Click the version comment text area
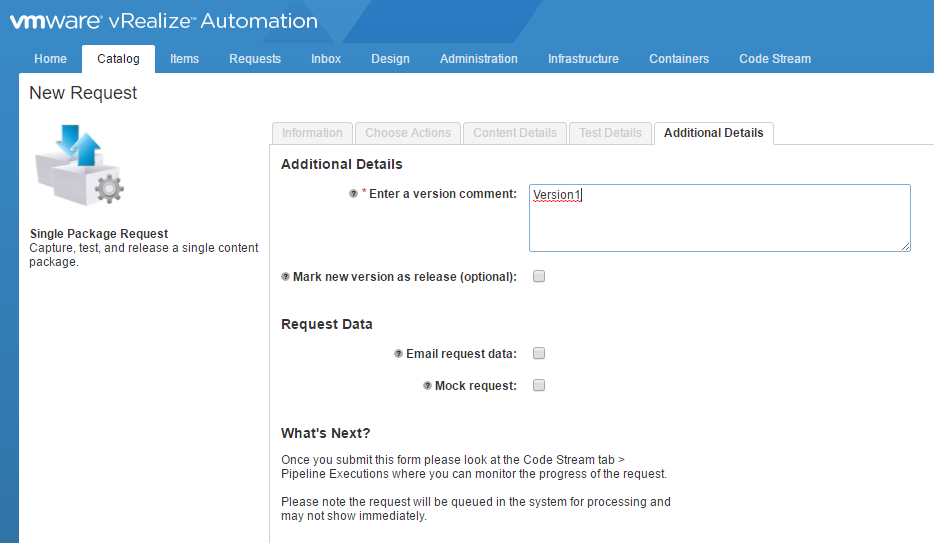The image size is (934, 543). pos(719,218)
